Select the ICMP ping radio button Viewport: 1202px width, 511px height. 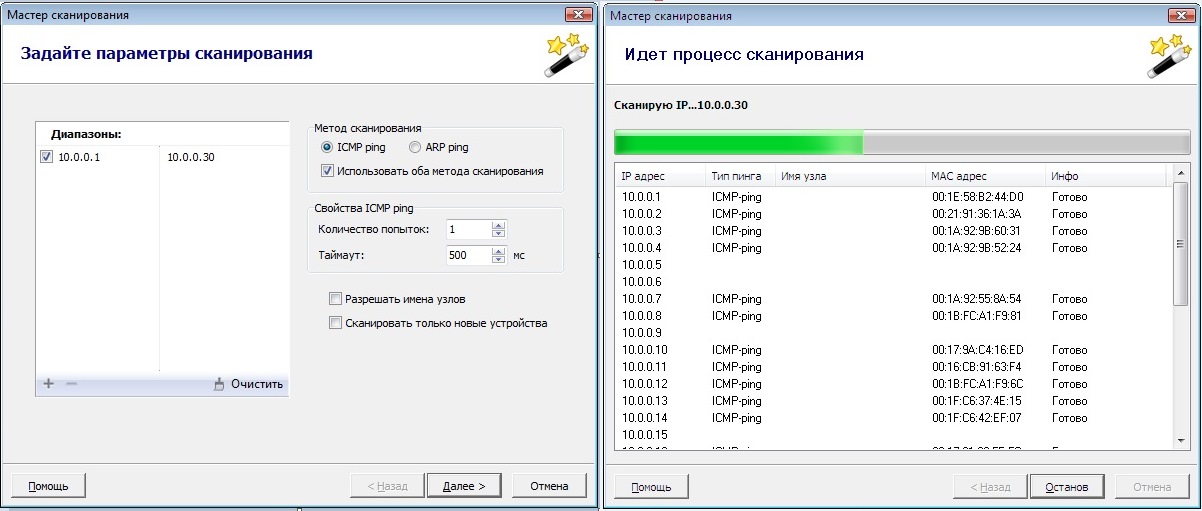327,148
